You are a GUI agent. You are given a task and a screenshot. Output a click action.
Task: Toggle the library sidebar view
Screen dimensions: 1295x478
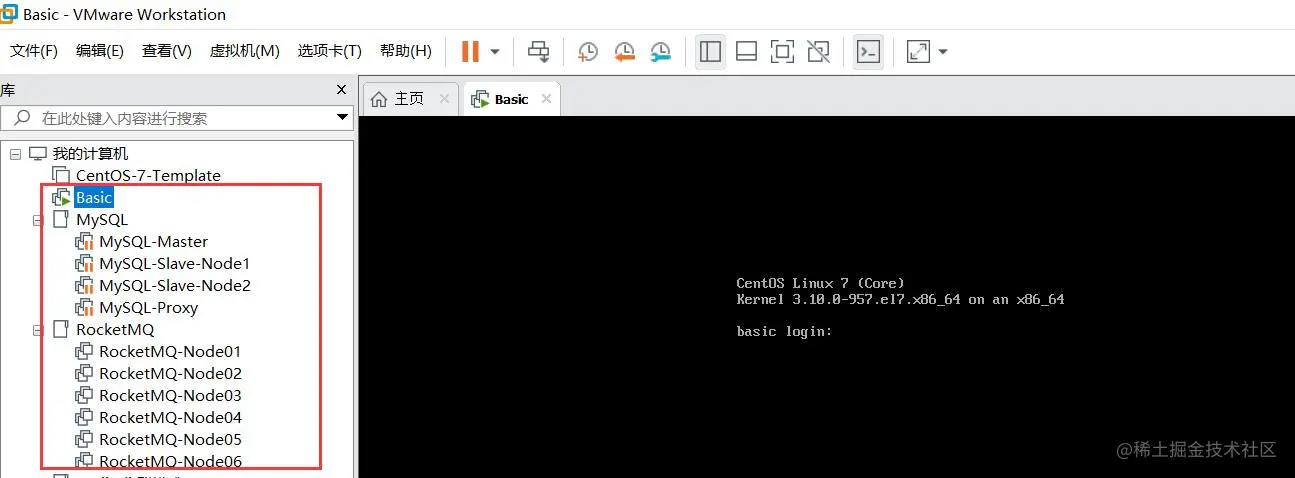click(710, 51)
